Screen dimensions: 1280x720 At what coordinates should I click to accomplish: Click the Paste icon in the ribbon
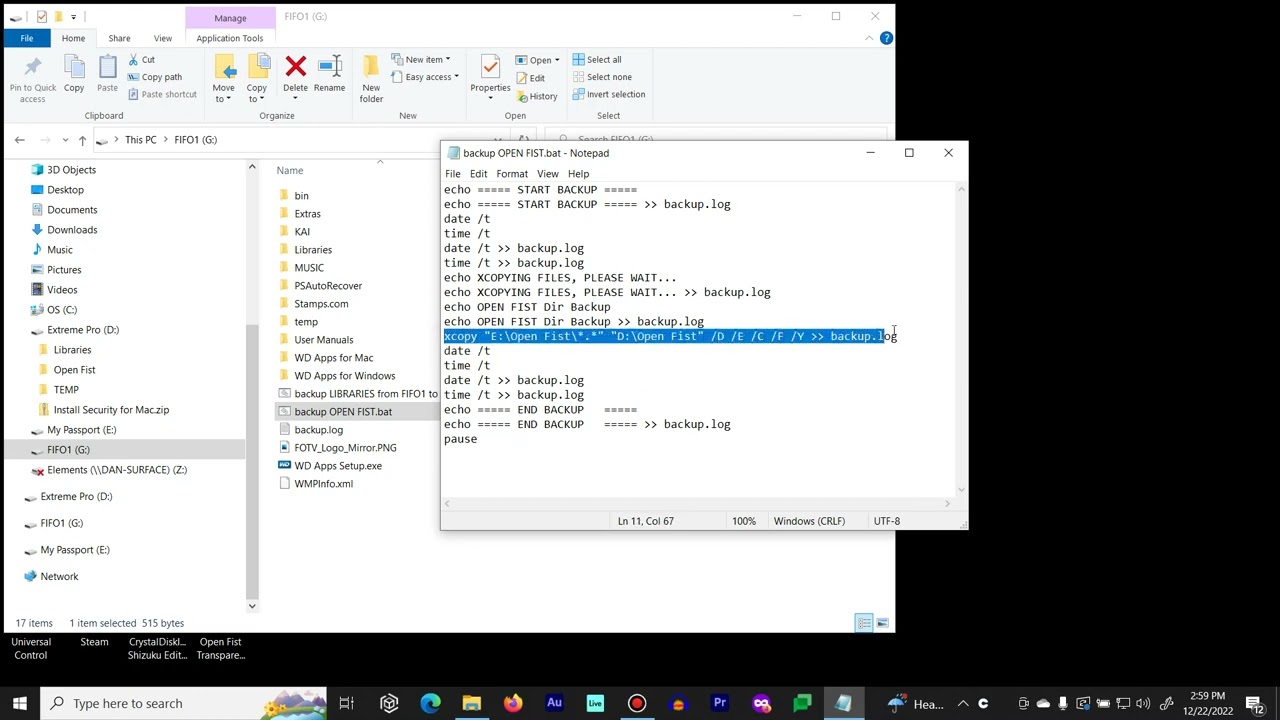(107, 68)
